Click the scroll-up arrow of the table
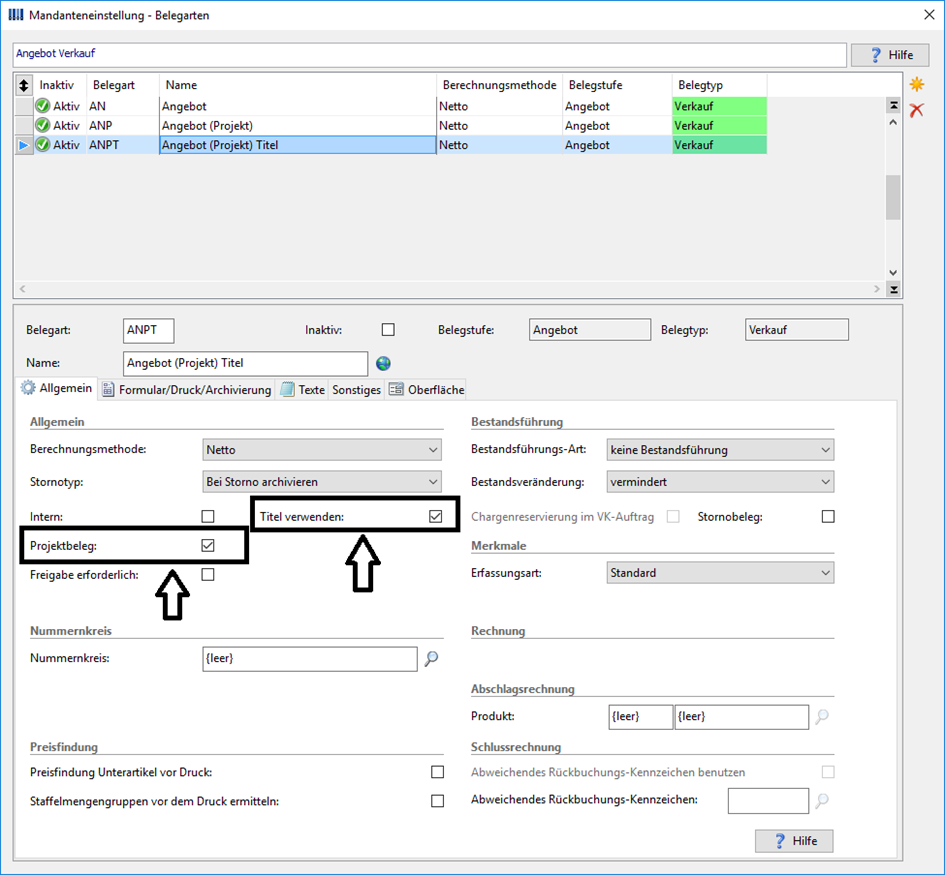Image resolution: width=945 pixels, height=875 pixels. coord(893,122)
